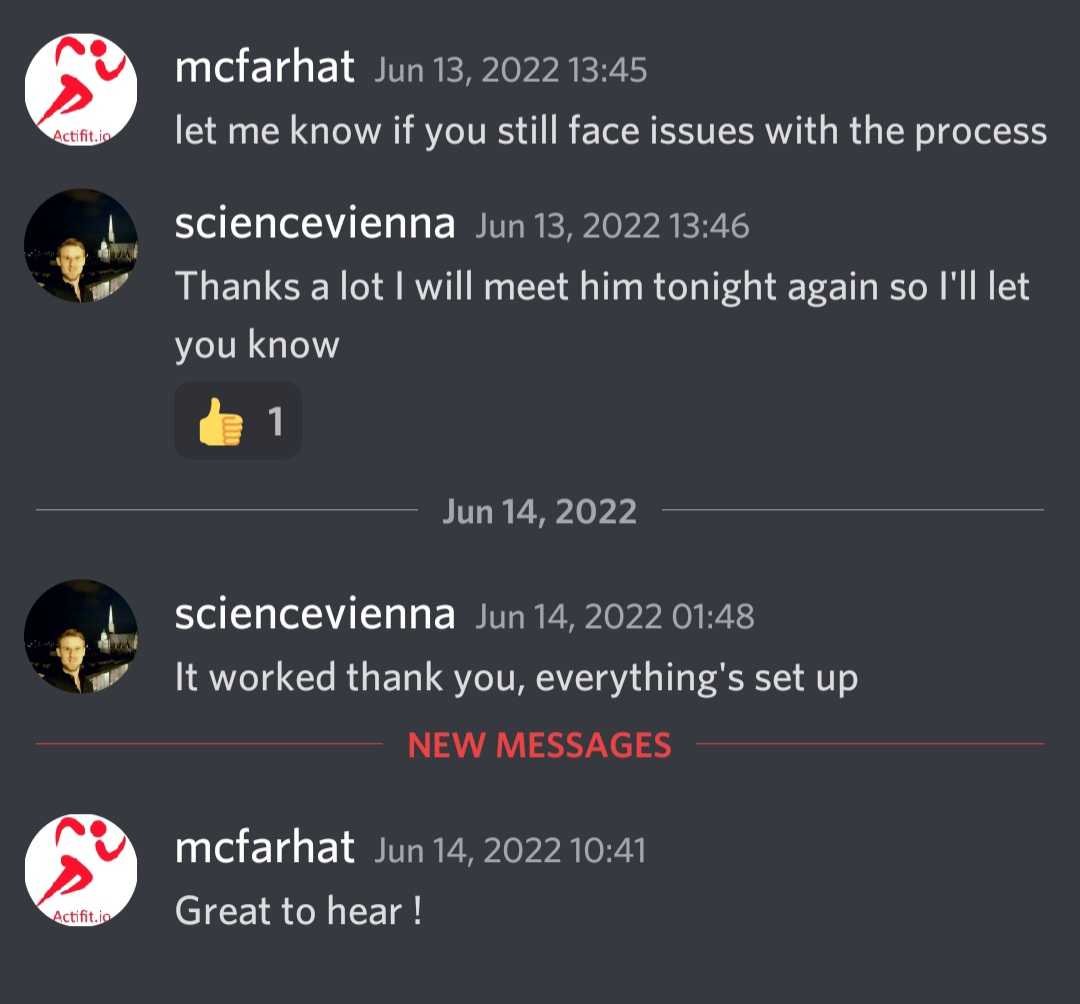
Task: Select the "Thanks a lot I will meet him" message
Action: pos(602,287)
